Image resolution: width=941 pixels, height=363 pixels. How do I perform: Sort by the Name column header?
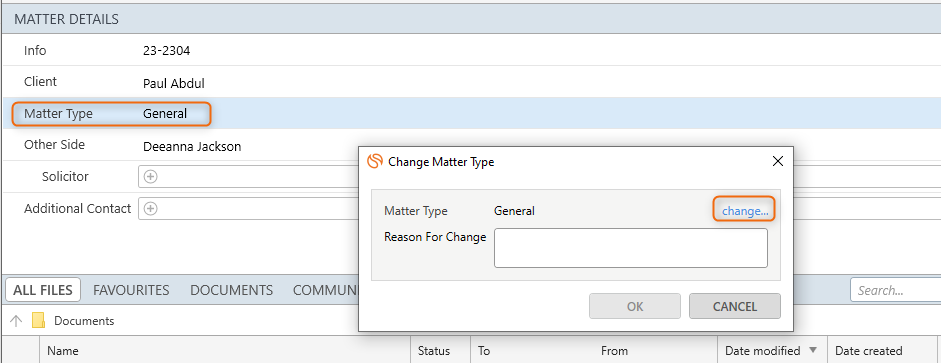point(225,350)
